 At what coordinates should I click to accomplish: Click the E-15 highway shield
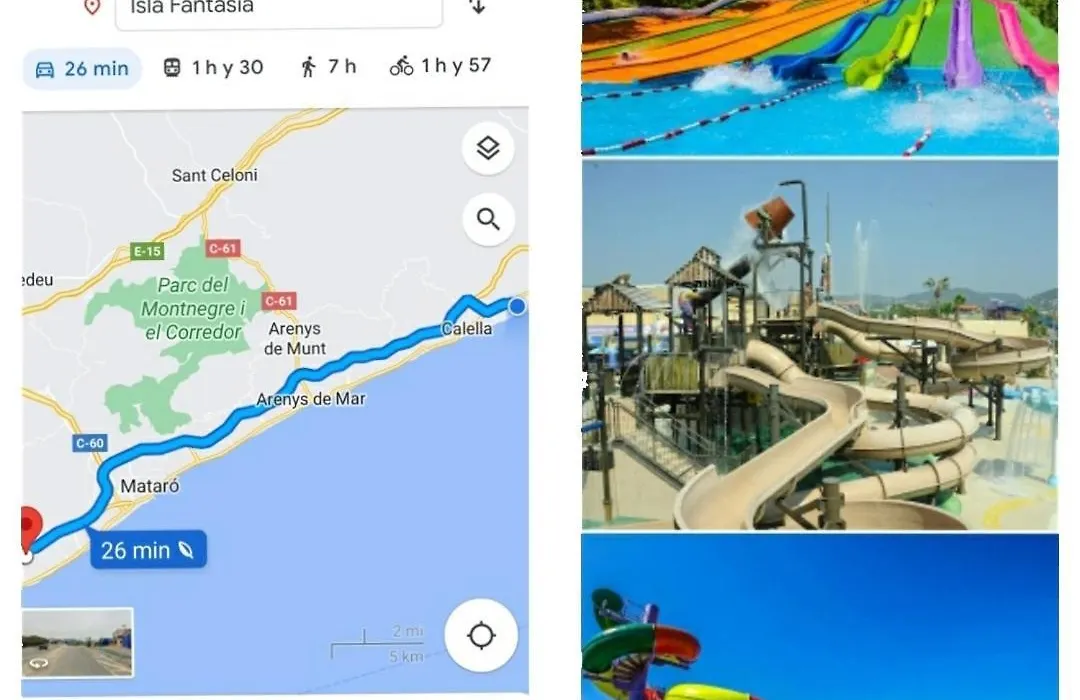(x=147, y=251)
